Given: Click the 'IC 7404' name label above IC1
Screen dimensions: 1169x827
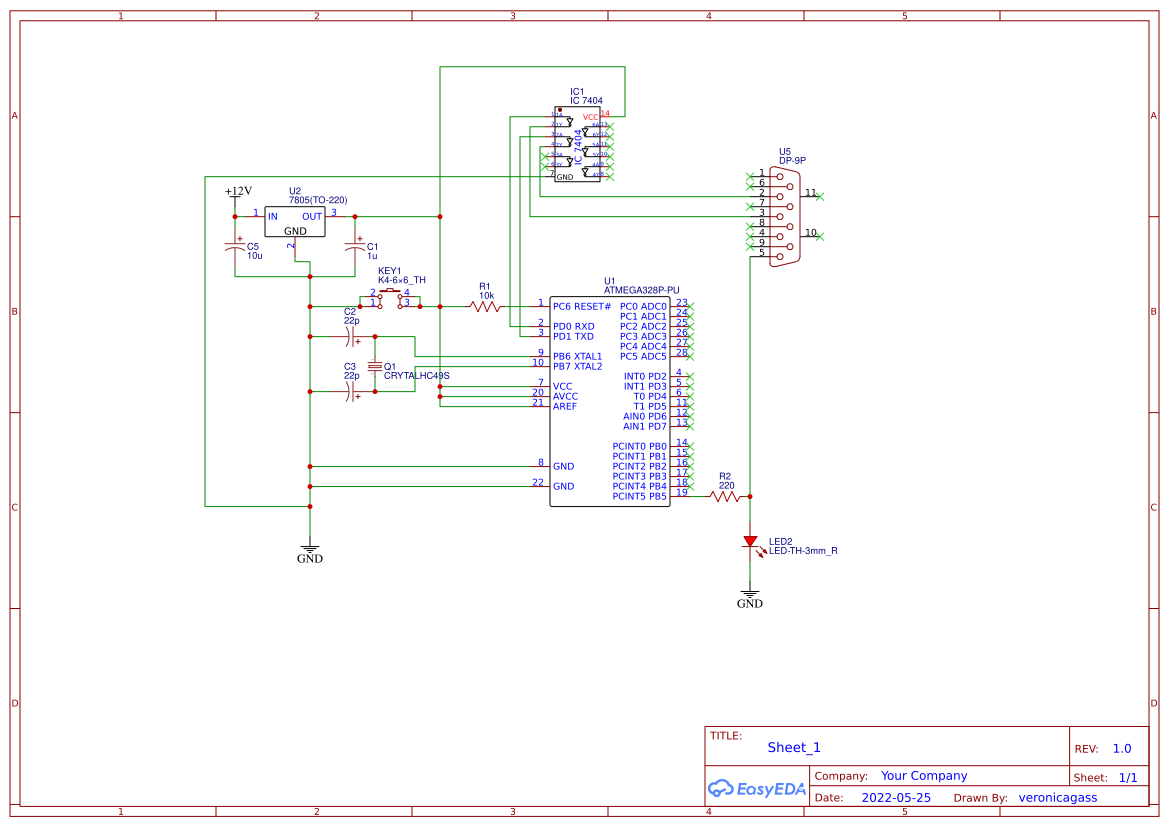Looking at the screenshot, I should 587,101.
